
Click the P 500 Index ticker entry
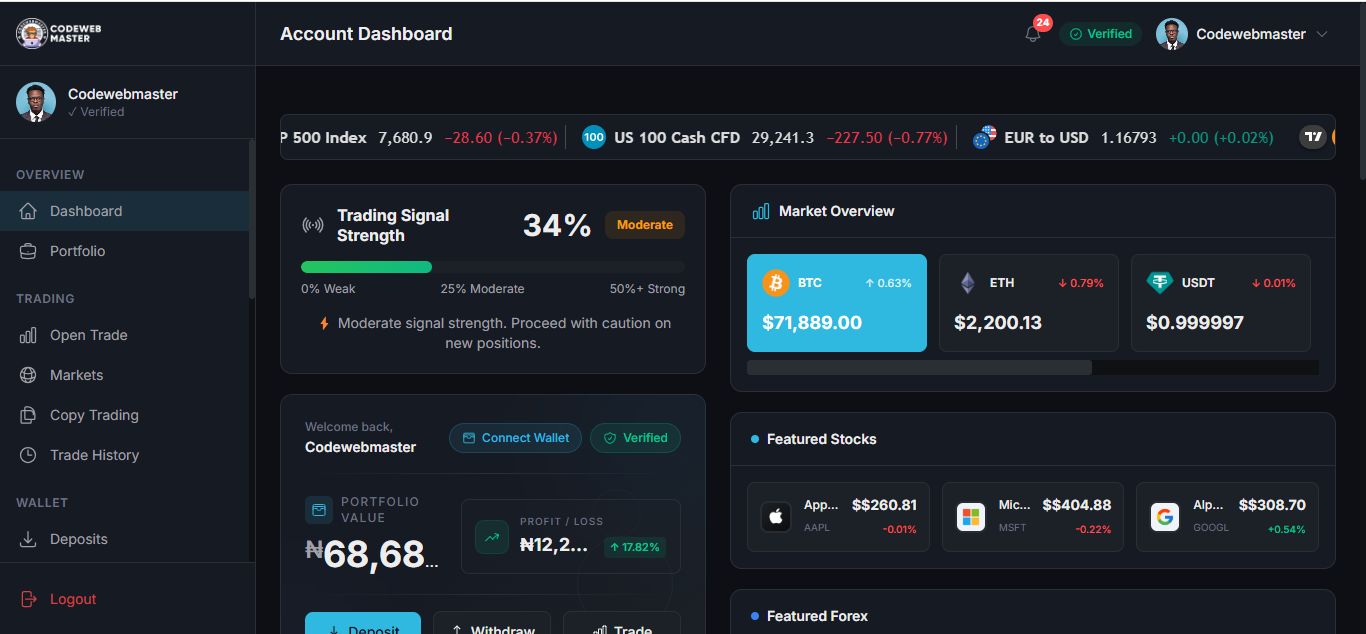tap(420, 137)
